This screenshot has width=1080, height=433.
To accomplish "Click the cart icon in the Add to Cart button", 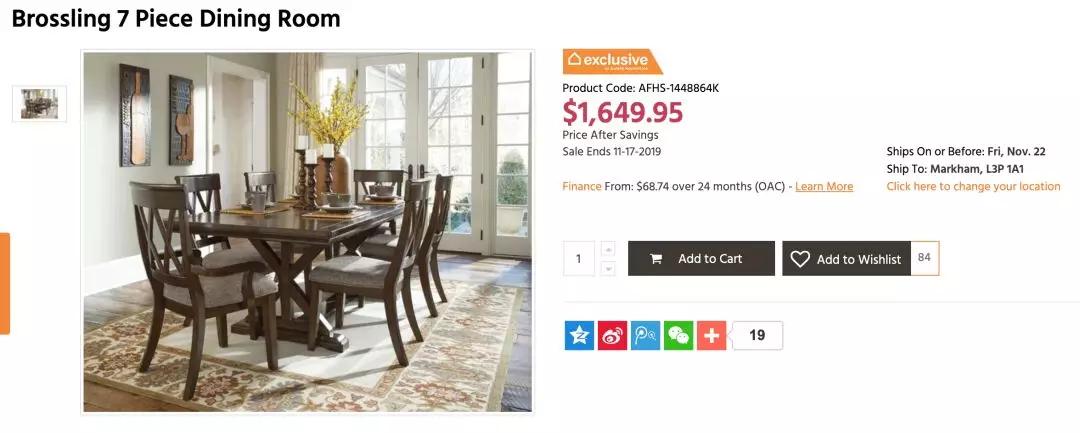I will tap(656, 259).
